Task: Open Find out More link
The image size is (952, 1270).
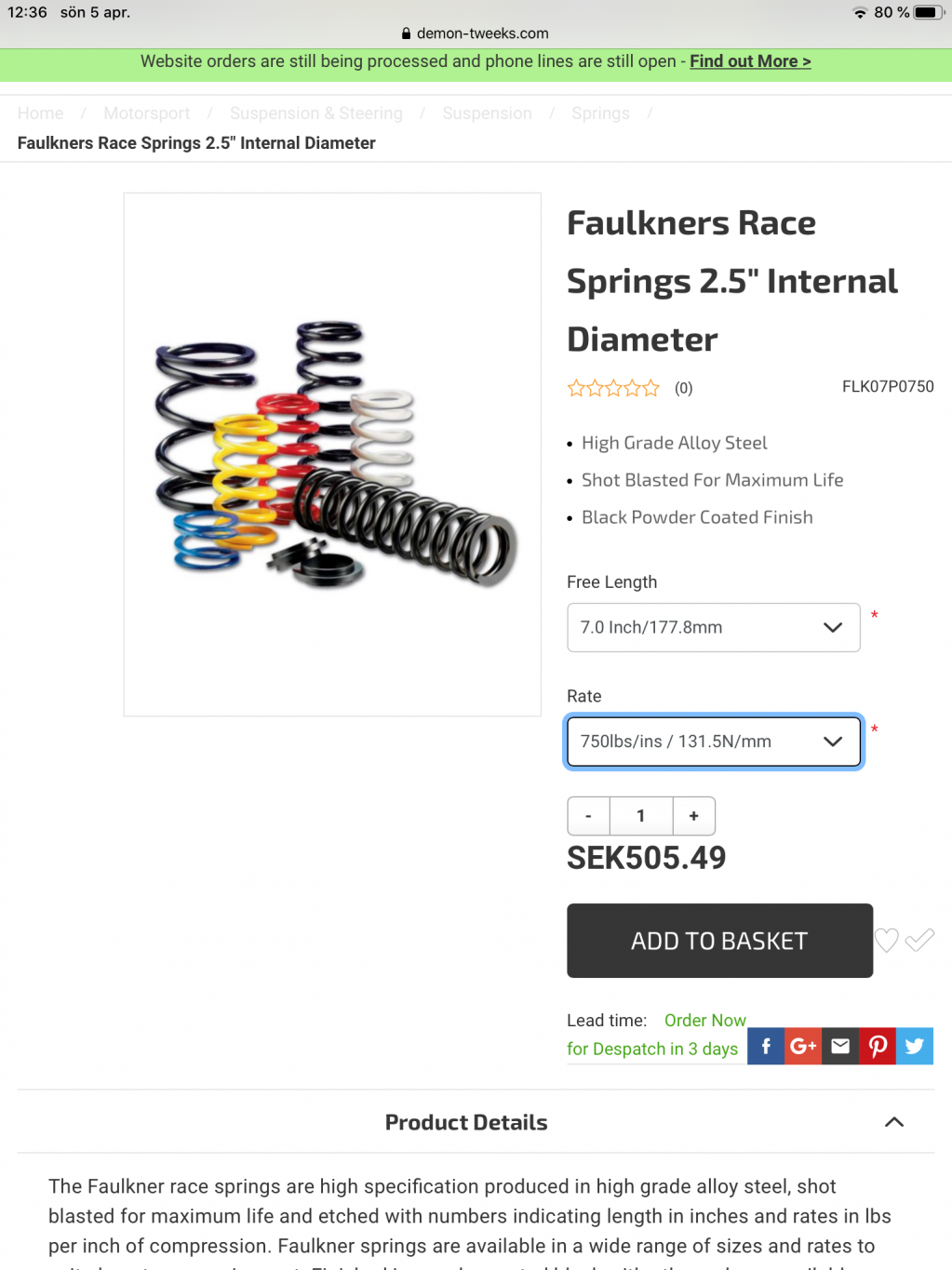Action: [750, 61]
